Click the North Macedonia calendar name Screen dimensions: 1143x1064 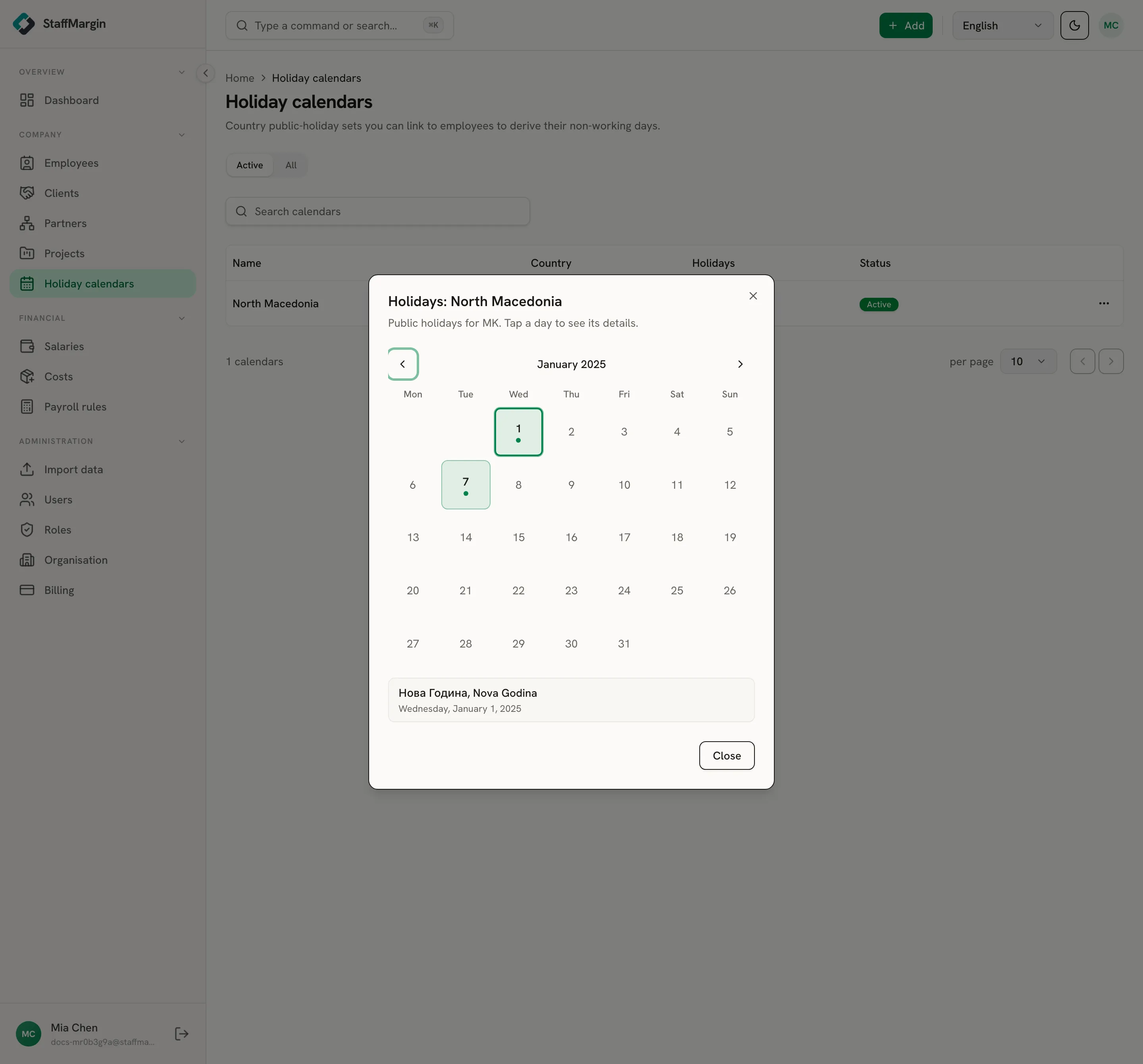[275, 303]
